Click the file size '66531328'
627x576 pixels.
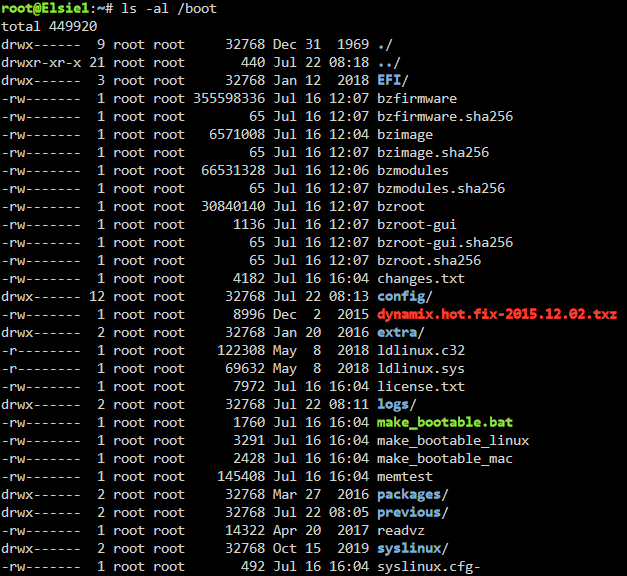tap(233, 170)
